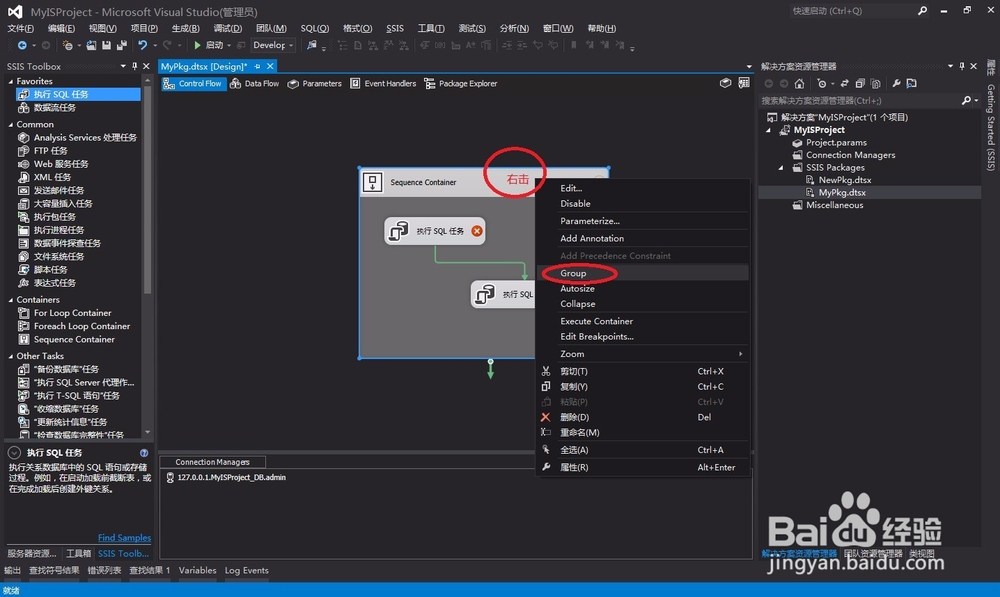Choose Collapse from the context menu
The image size is (1000, 597).
[x=642, y=304]
